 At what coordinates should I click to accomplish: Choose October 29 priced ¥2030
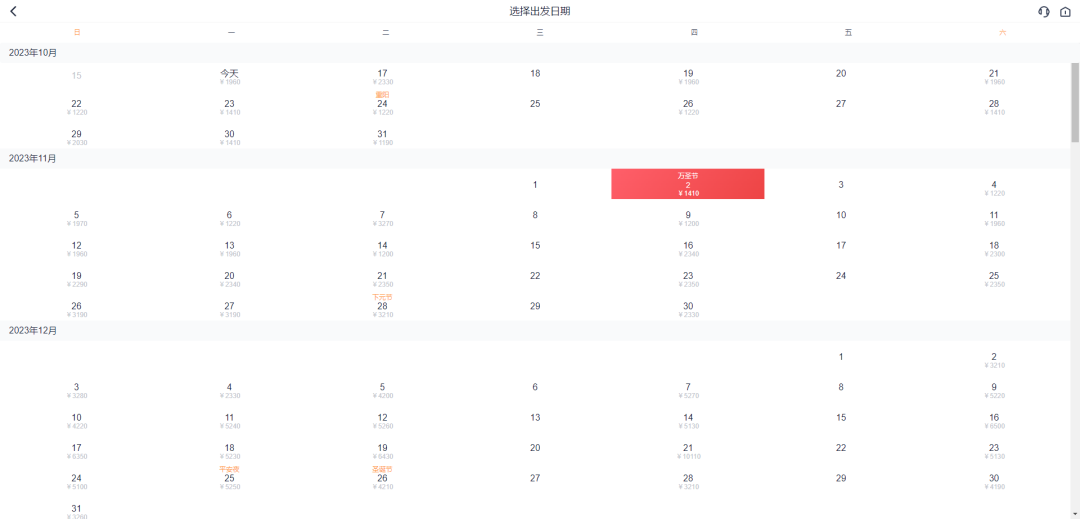point(76,137)
